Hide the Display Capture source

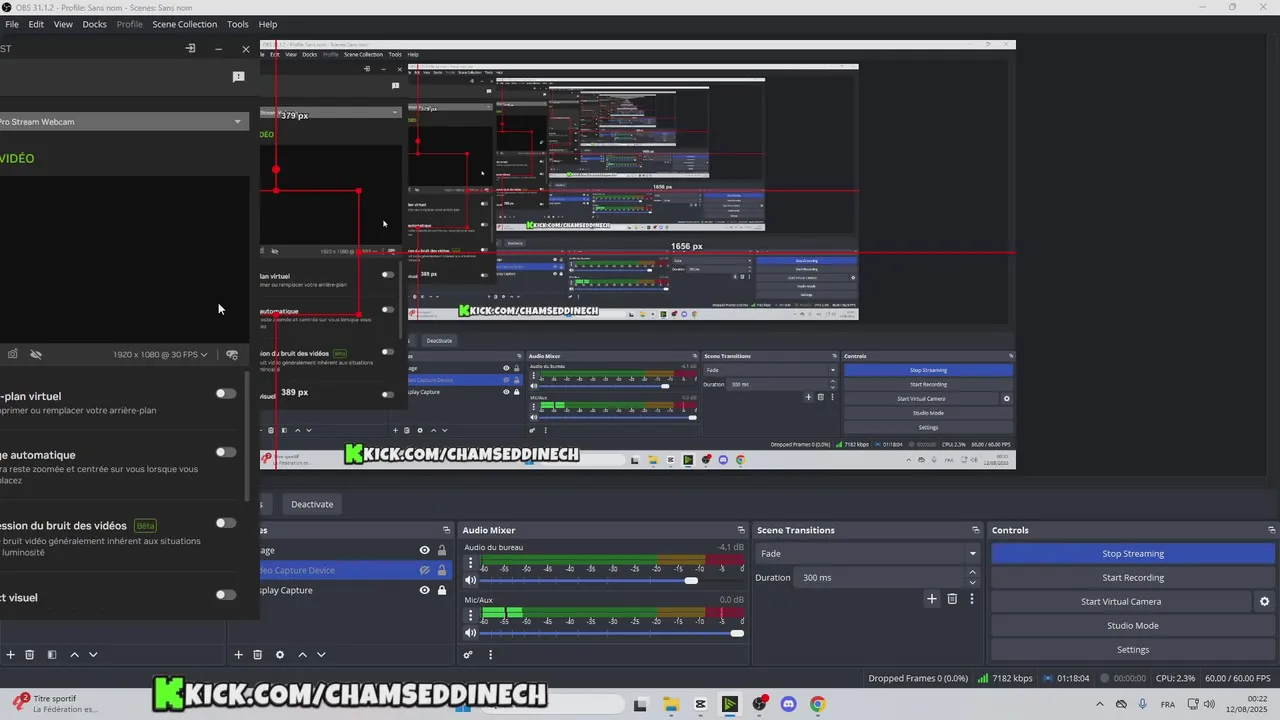click(x=425, y=590)
